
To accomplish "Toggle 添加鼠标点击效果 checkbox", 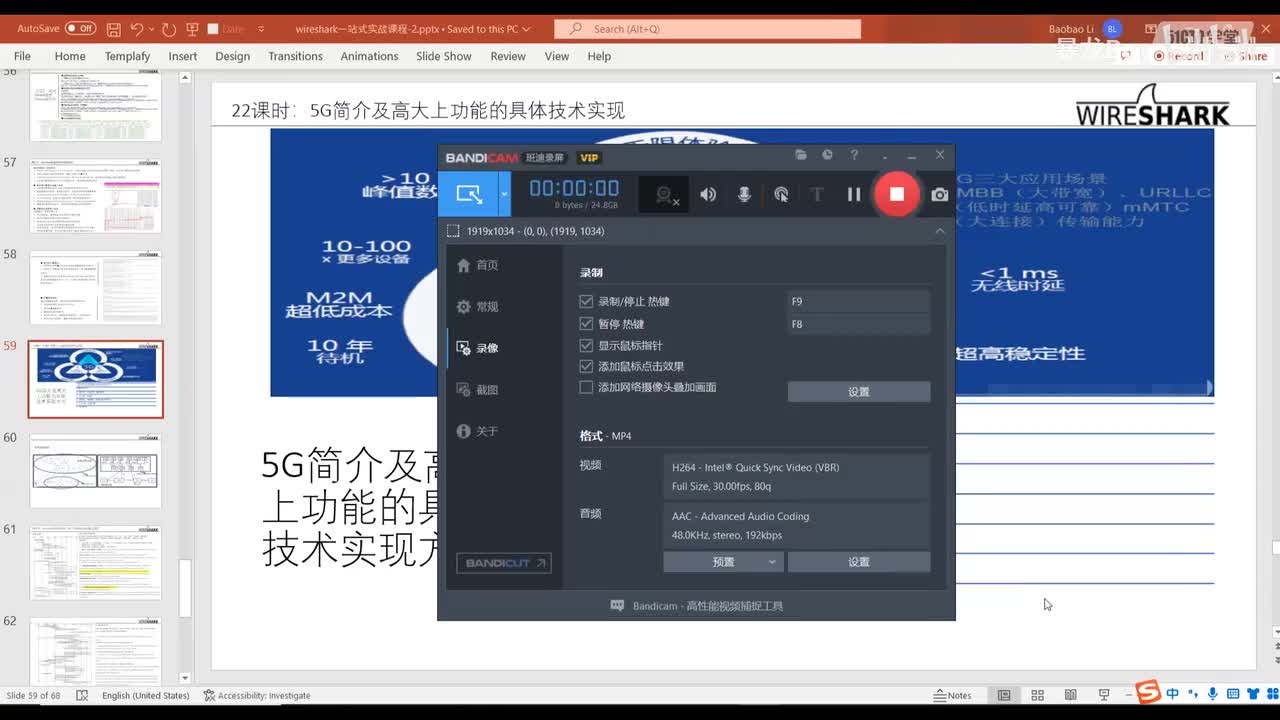I will (586, 366).
